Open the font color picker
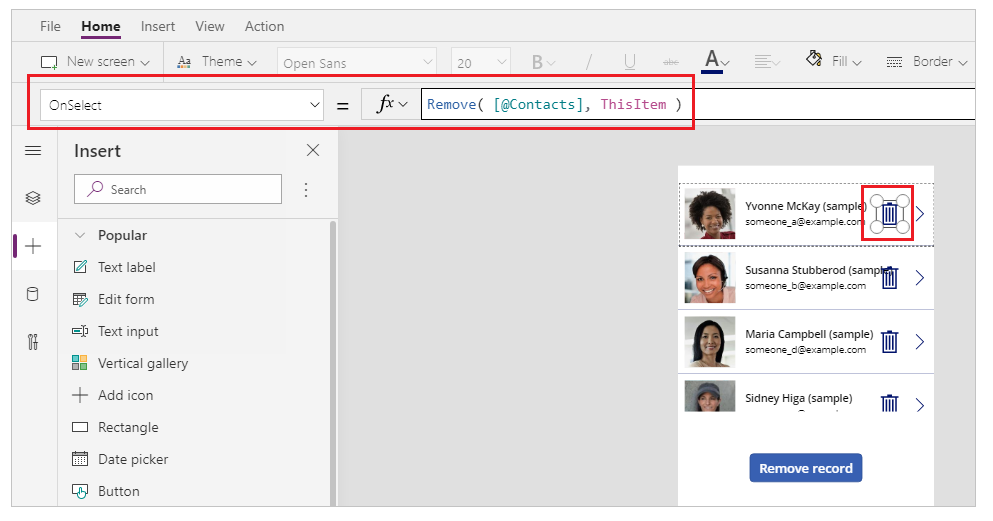This screenshot has width=993, height=521. (716, 61)
